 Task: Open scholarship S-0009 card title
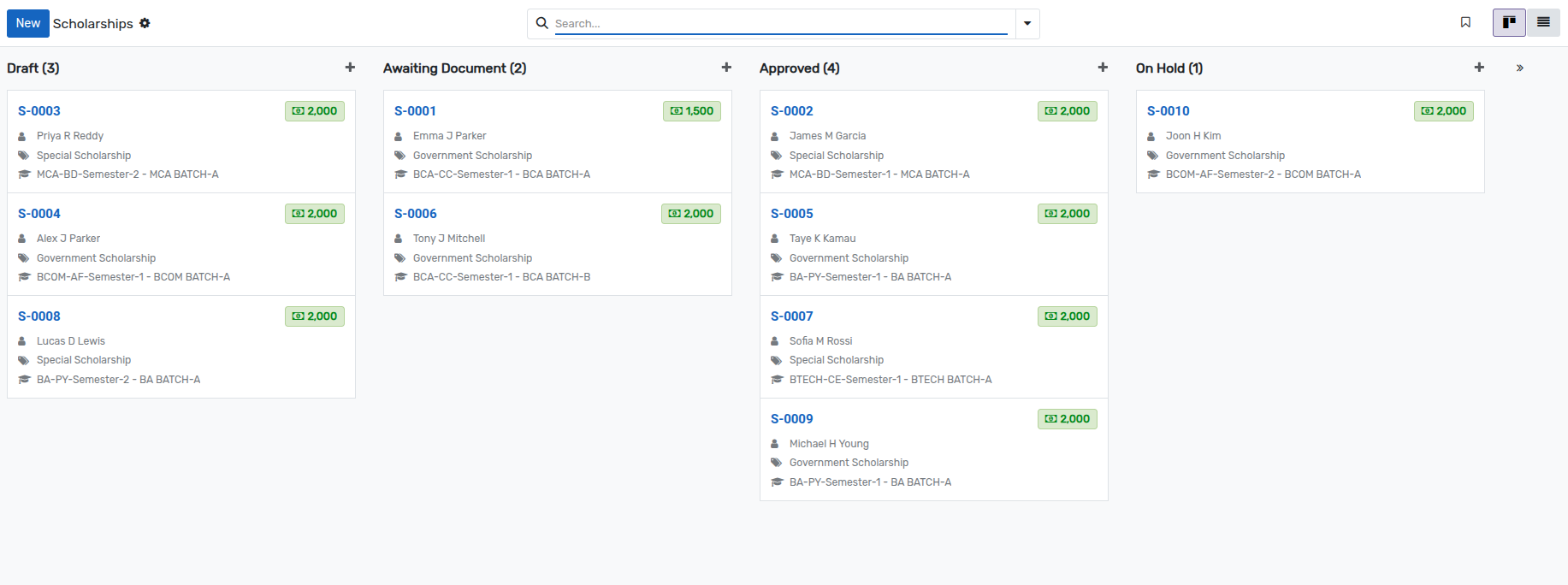click(x=792, y=419)
